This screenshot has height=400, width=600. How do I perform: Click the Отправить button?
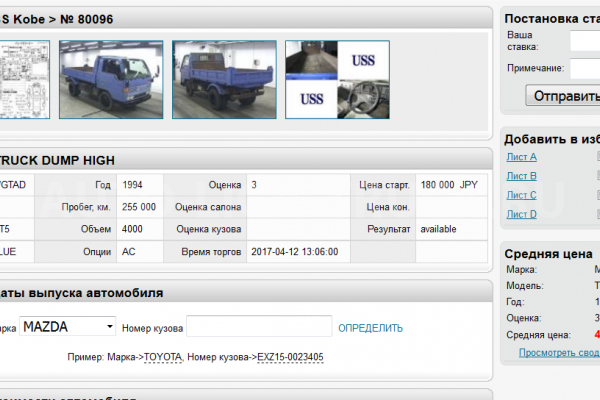pos(562,96)
